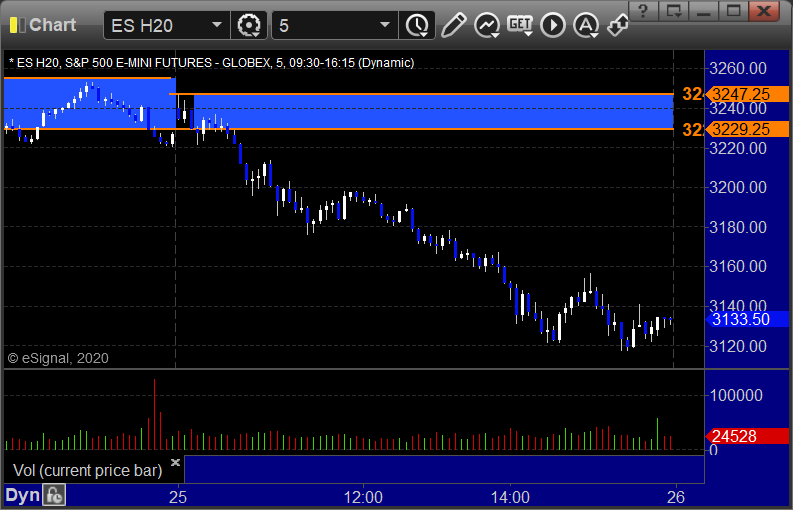Click the symbol link arrows icon
Viewport: 793px width, 510px height.
pos(618,25)
